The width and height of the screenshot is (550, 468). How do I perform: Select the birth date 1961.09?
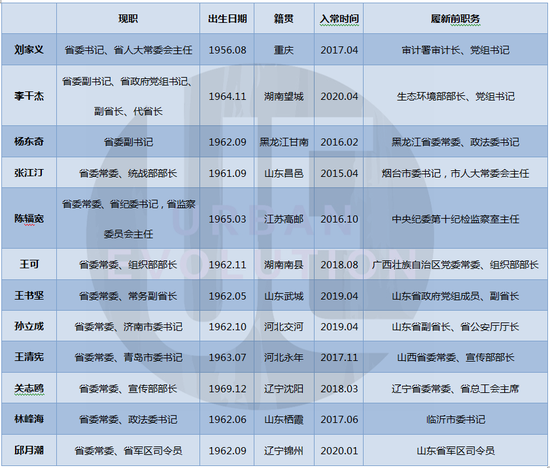(227, 173)
